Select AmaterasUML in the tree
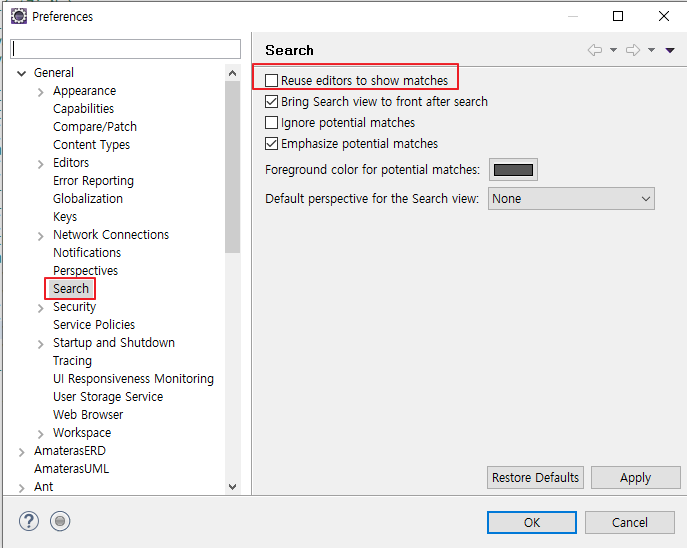 click(71, 469)
